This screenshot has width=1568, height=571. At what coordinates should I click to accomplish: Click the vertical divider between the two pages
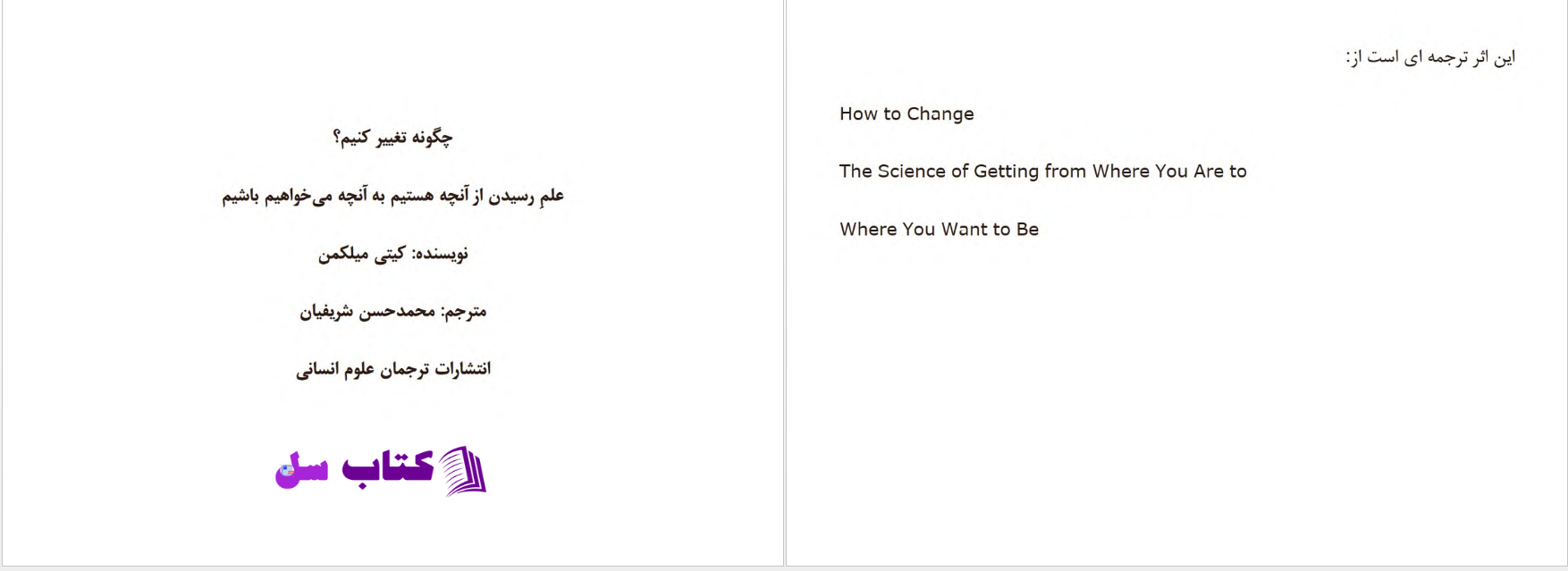(785, 282)
